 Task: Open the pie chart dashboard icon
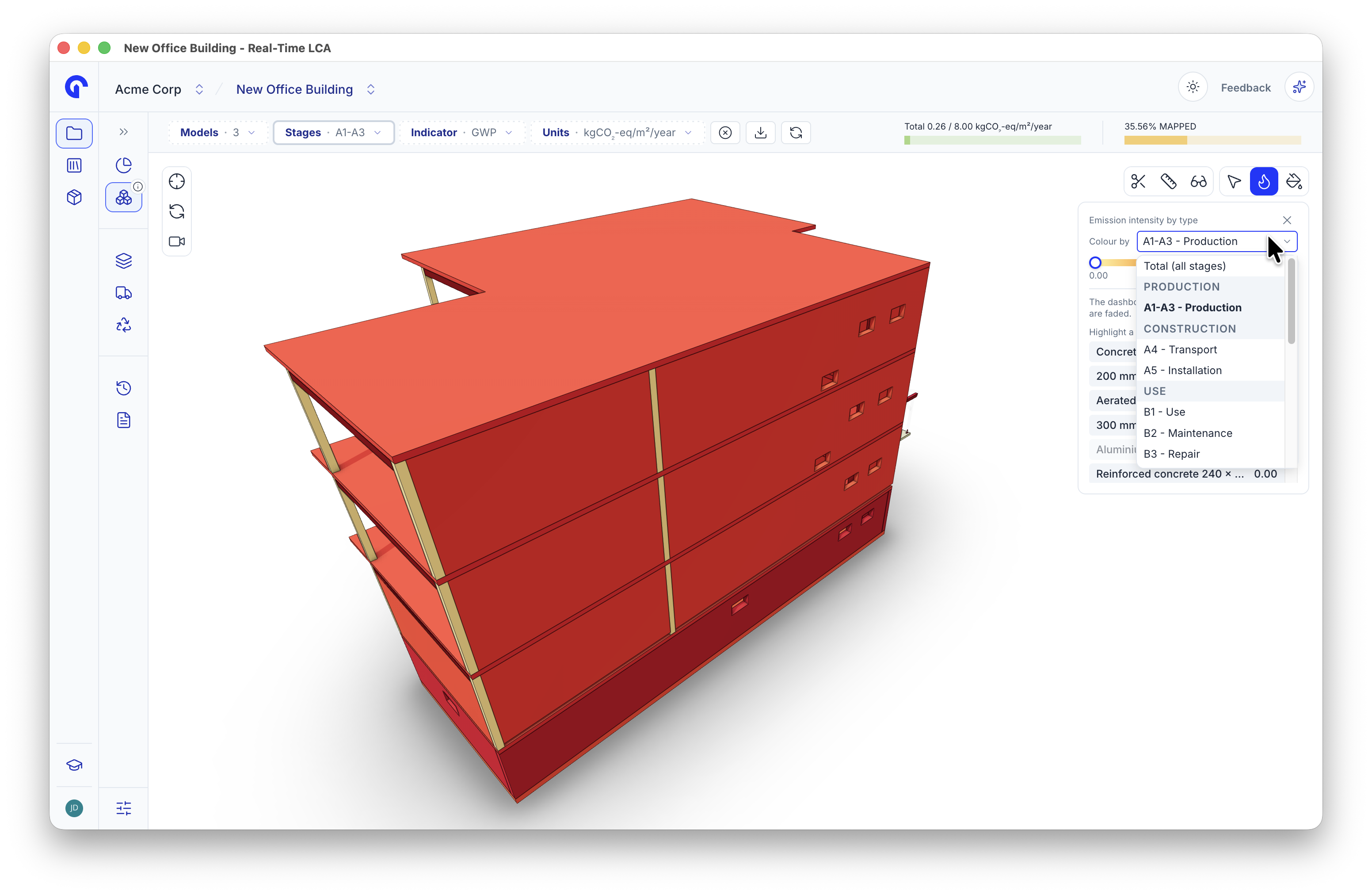[x=123, y=165]
